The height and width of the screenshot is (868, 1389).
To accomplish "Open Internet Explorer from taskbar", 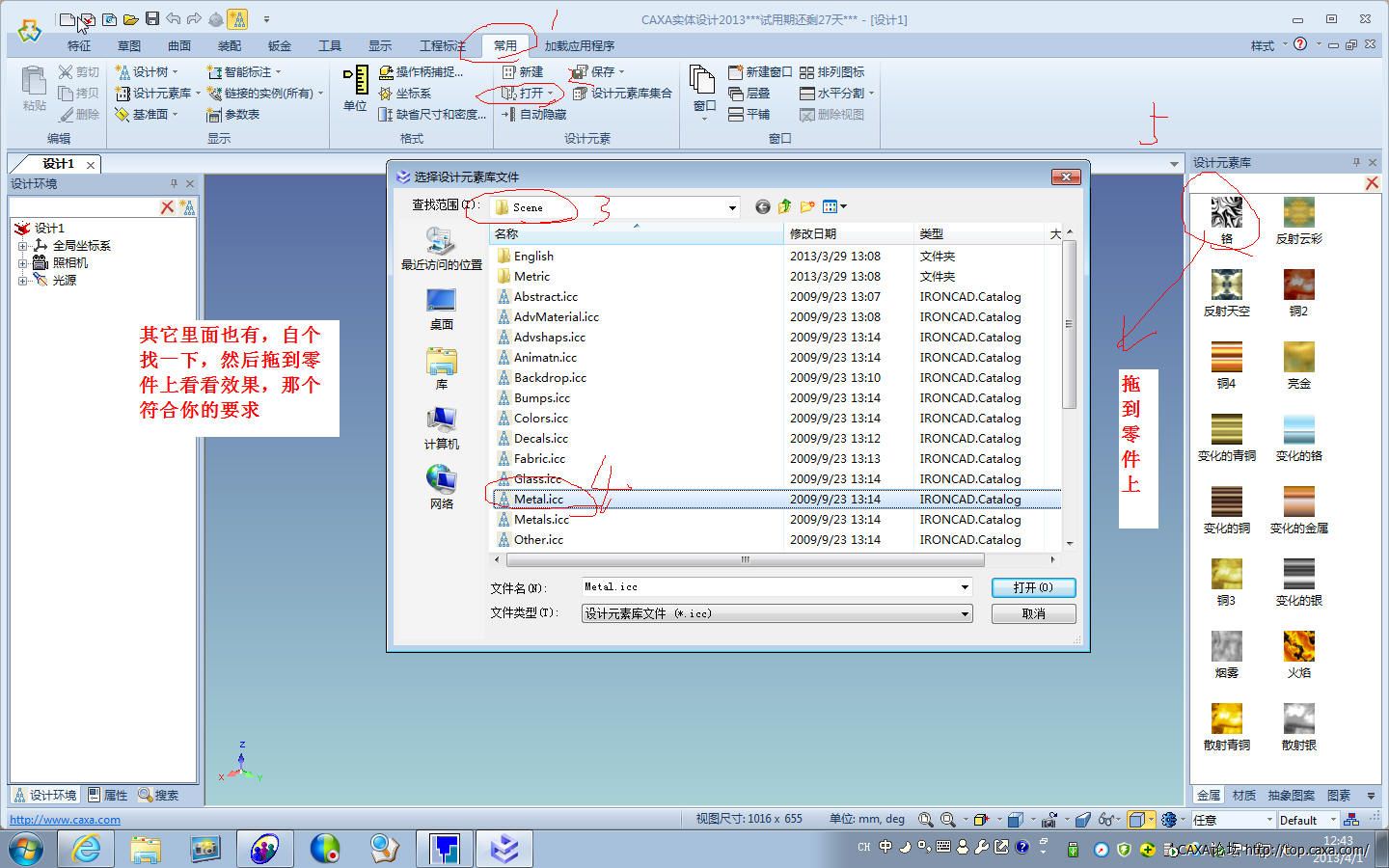I will tap(87, 850).
